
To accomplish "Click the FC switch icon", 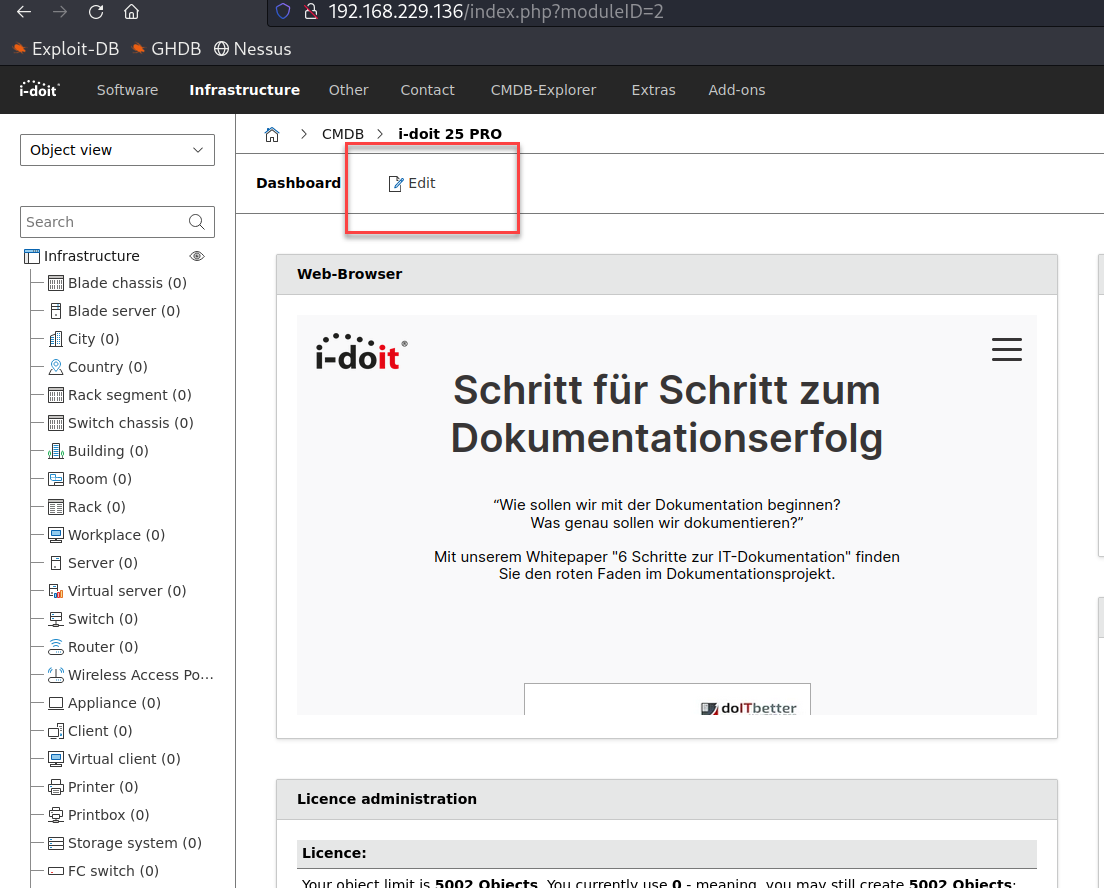I will click(56, 871).
